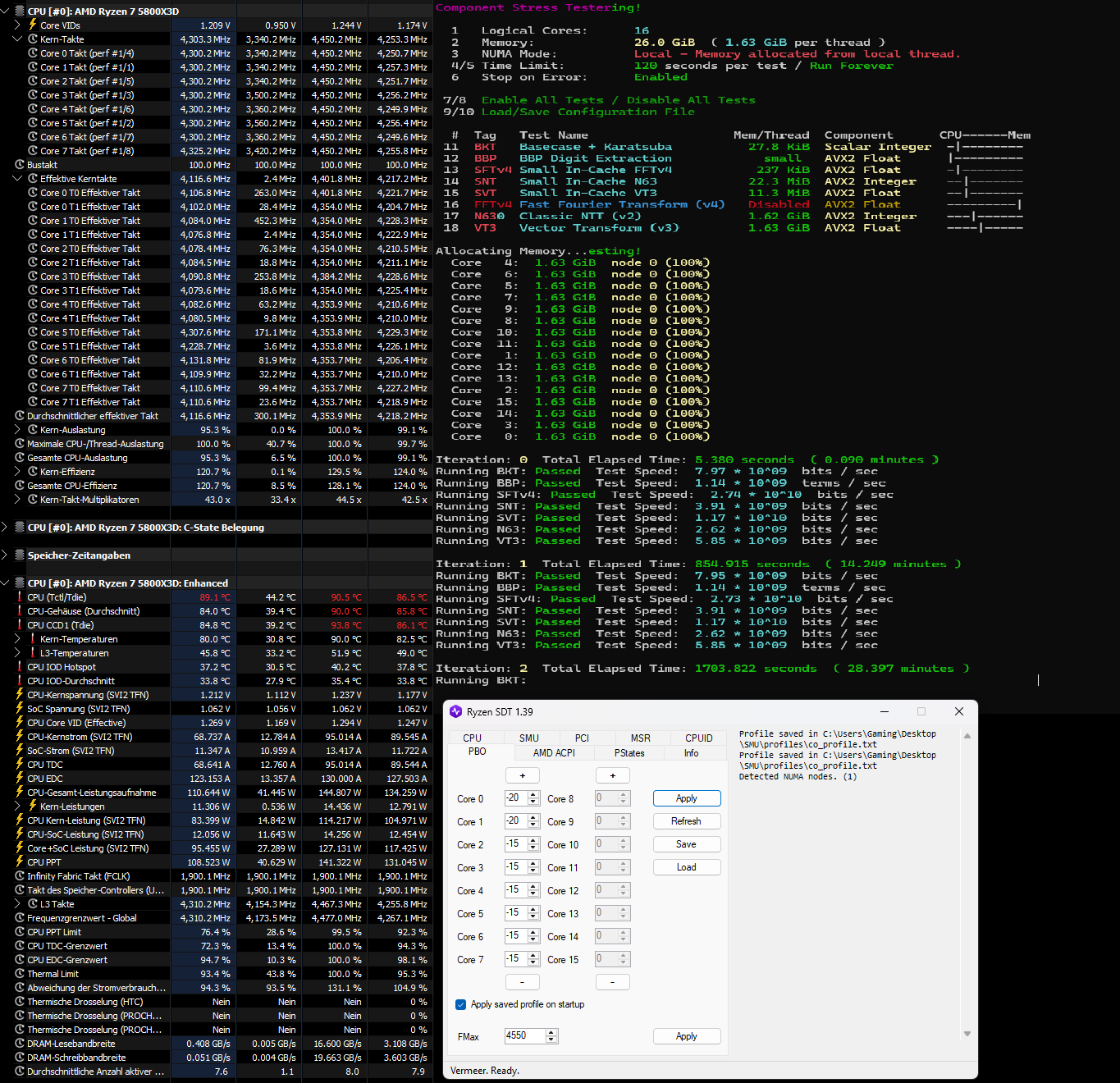The image size is (1120, 1083).
Task: Click the clock icon beside Gesamte CPU-Effizienz
Action: click(x=20, y=485)
